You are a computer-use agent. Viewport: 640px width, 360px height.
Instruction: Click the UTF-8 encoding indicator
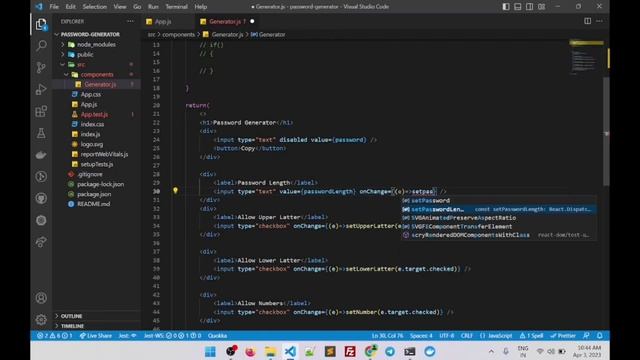tap(447, 336)
